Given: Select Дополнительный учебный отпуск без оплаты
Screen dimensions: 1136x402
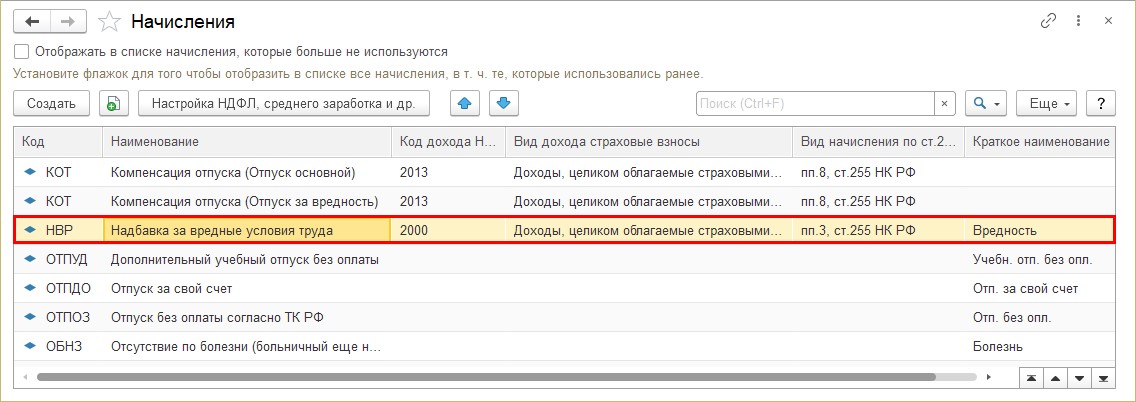Looking at the screenshot, I should pyautogui.click(x=245, y=259).
